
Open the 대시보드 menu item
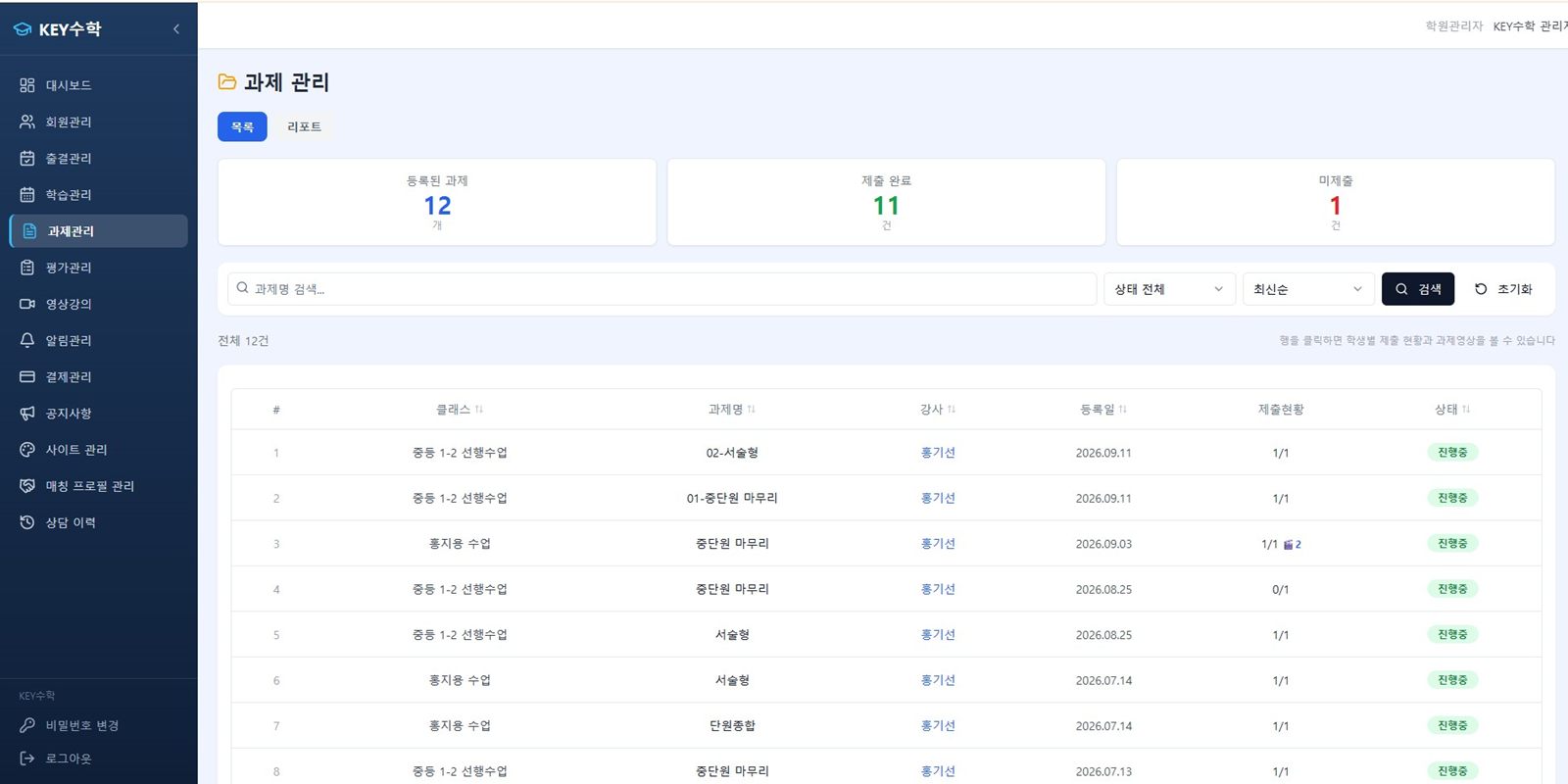[98, 85]
